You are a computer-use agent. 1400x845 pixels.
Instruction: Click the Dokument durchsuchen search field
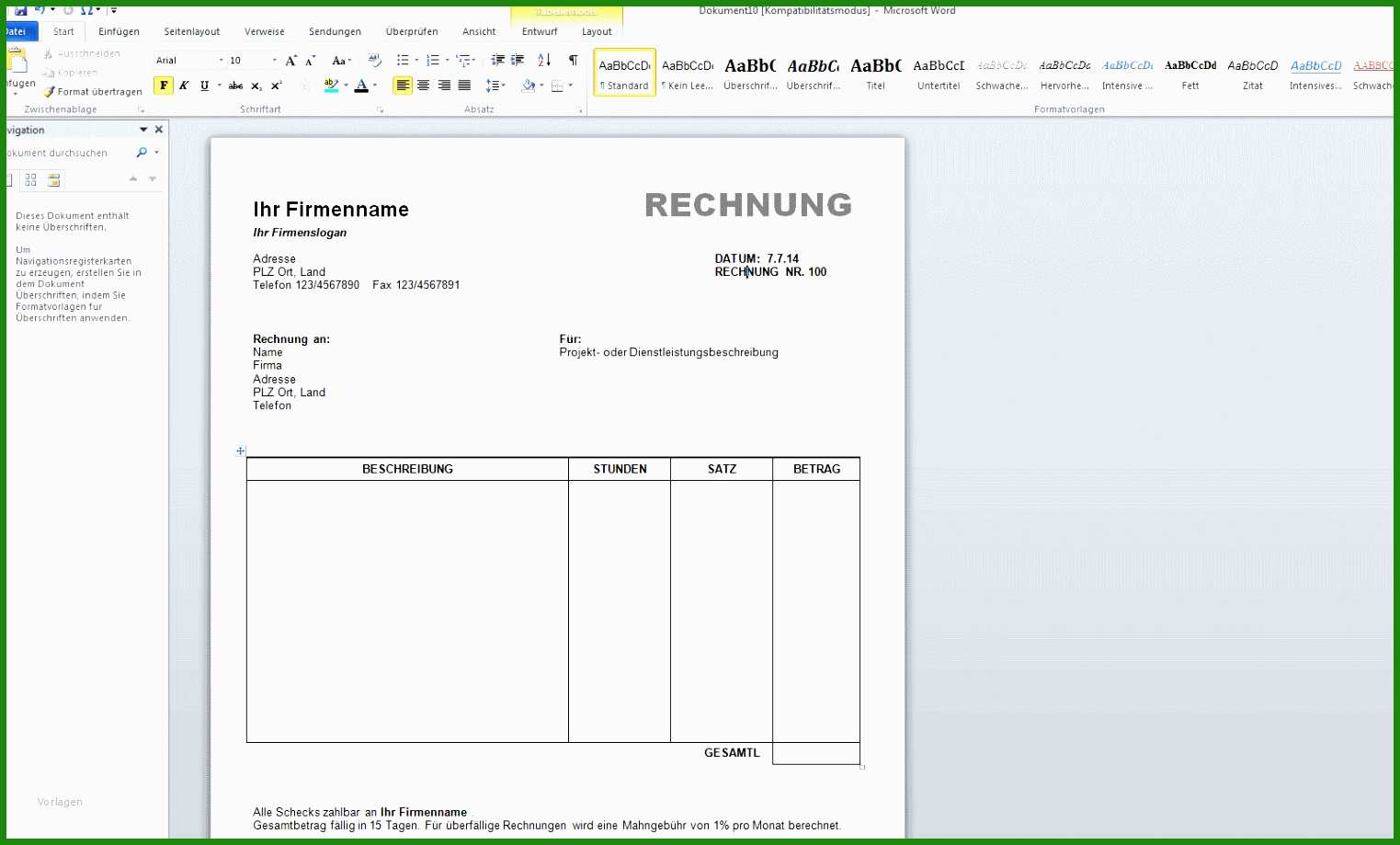[x=69, y=153]
